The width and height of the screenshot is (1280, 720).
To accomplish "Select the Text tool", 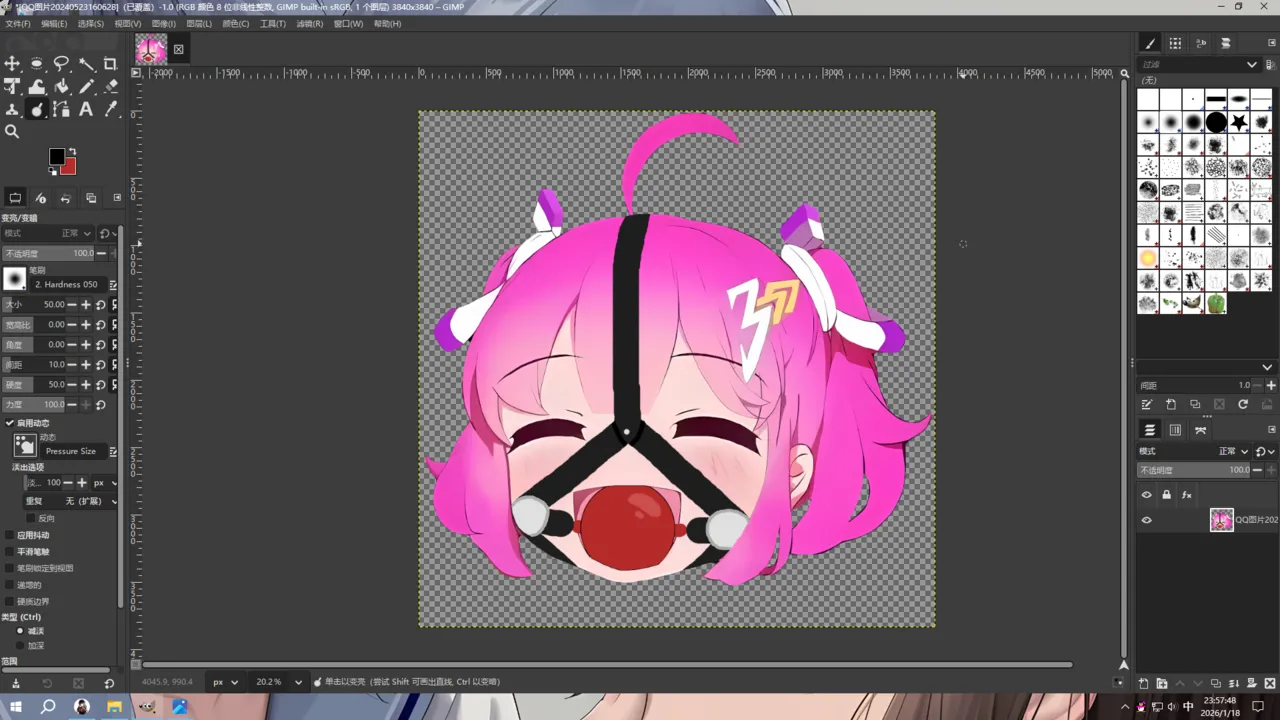I will [86, 110].
